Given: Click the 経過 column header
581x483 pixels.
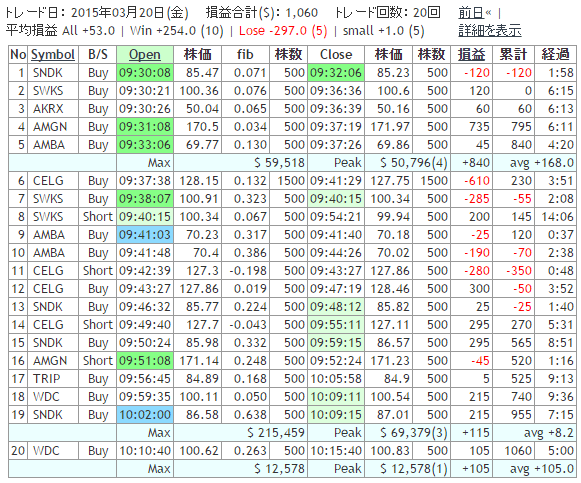Looking at the screenshot, I should click(555, 54).
